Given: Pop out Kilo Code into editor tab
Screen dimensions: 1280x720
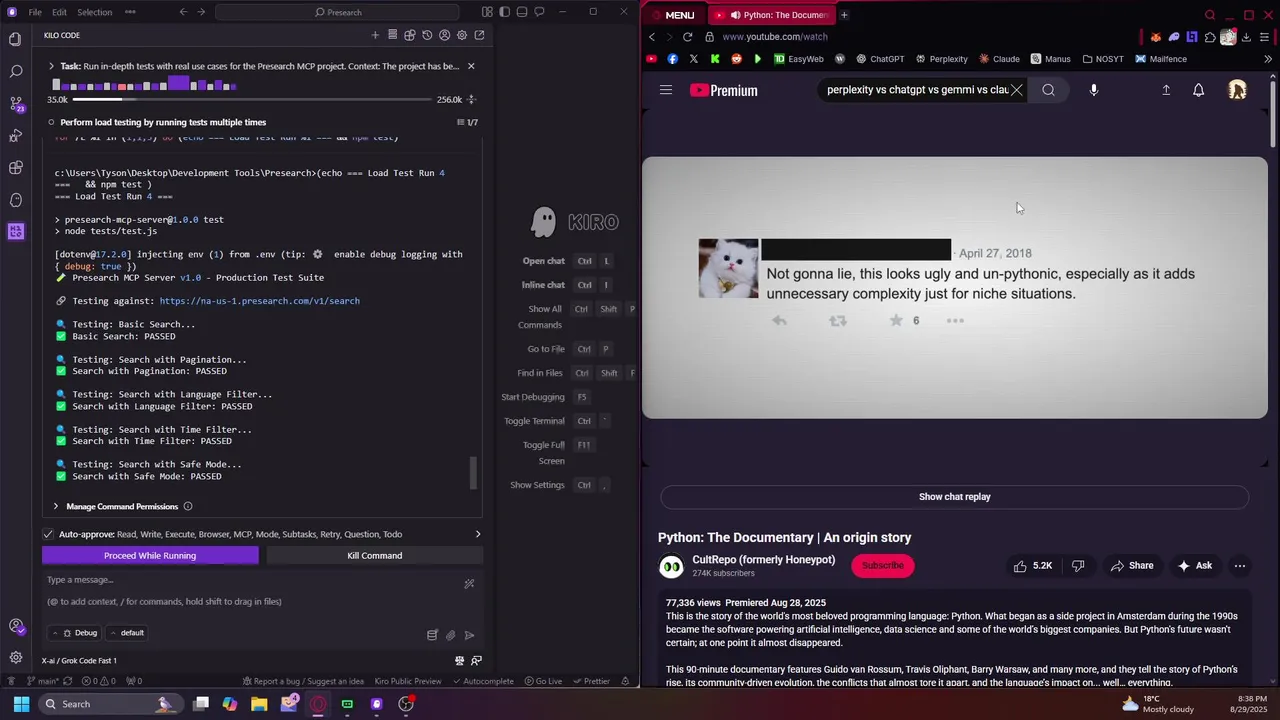Looking at the screenshot, I should [x=479, y=35].
